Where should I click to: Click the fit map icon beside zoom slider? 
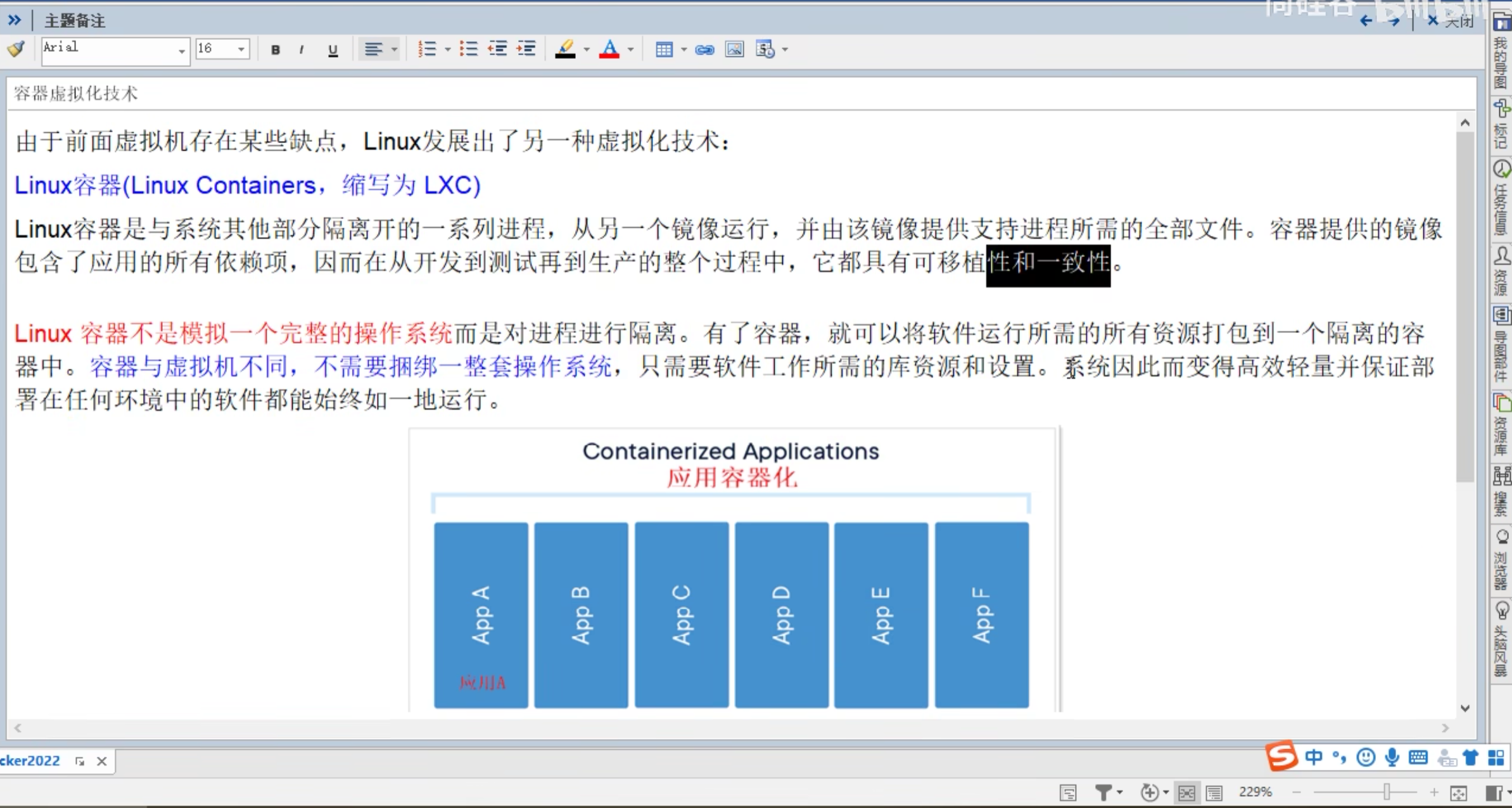(x=1459, y=793)
